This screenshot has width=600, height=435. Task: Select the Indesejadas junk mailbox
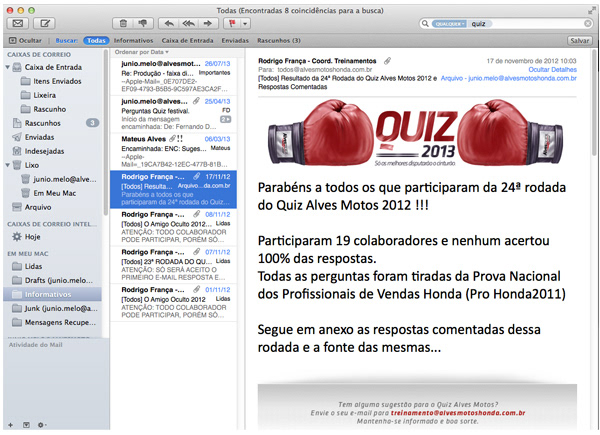[53, 151]
